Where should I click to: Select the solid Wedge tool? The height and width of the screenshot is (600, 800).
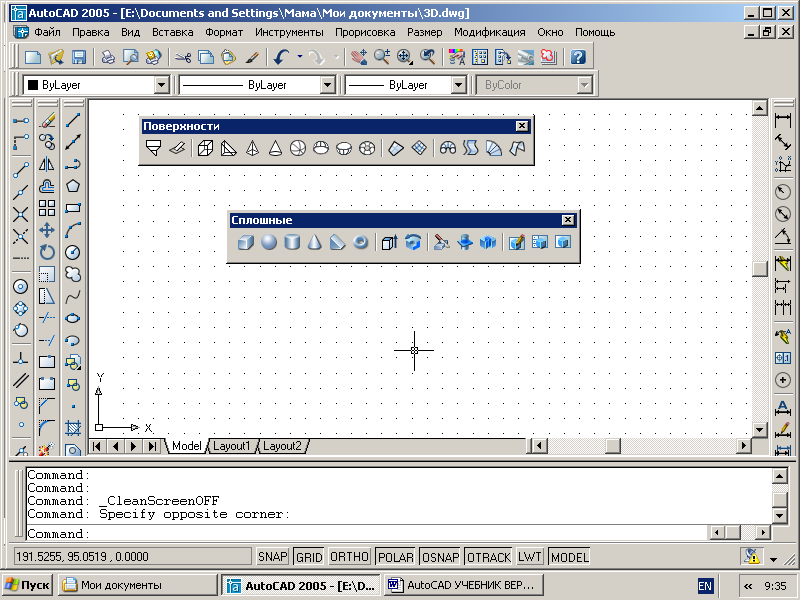tap(337, 242)
